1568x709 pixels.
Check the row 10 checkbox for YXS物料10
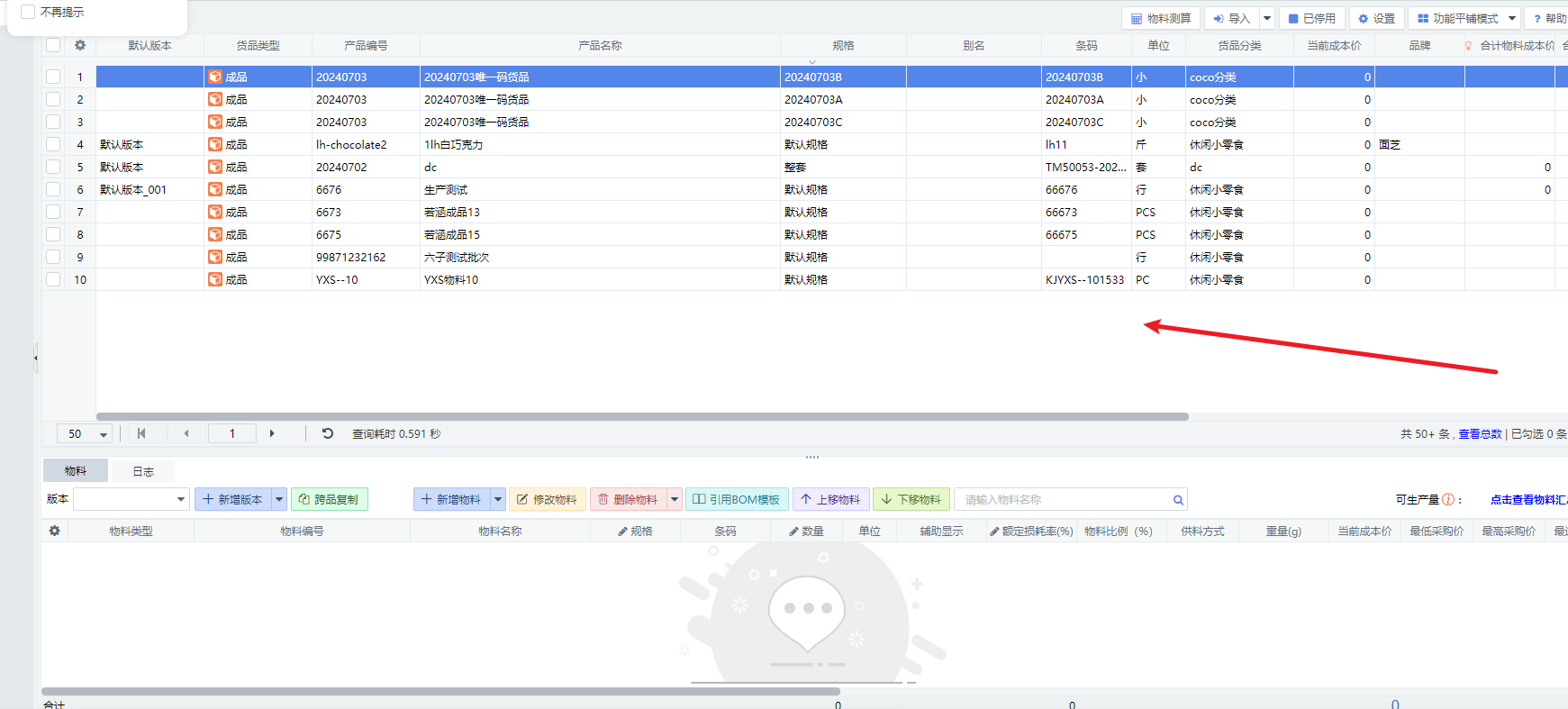(x=53, y=279)
